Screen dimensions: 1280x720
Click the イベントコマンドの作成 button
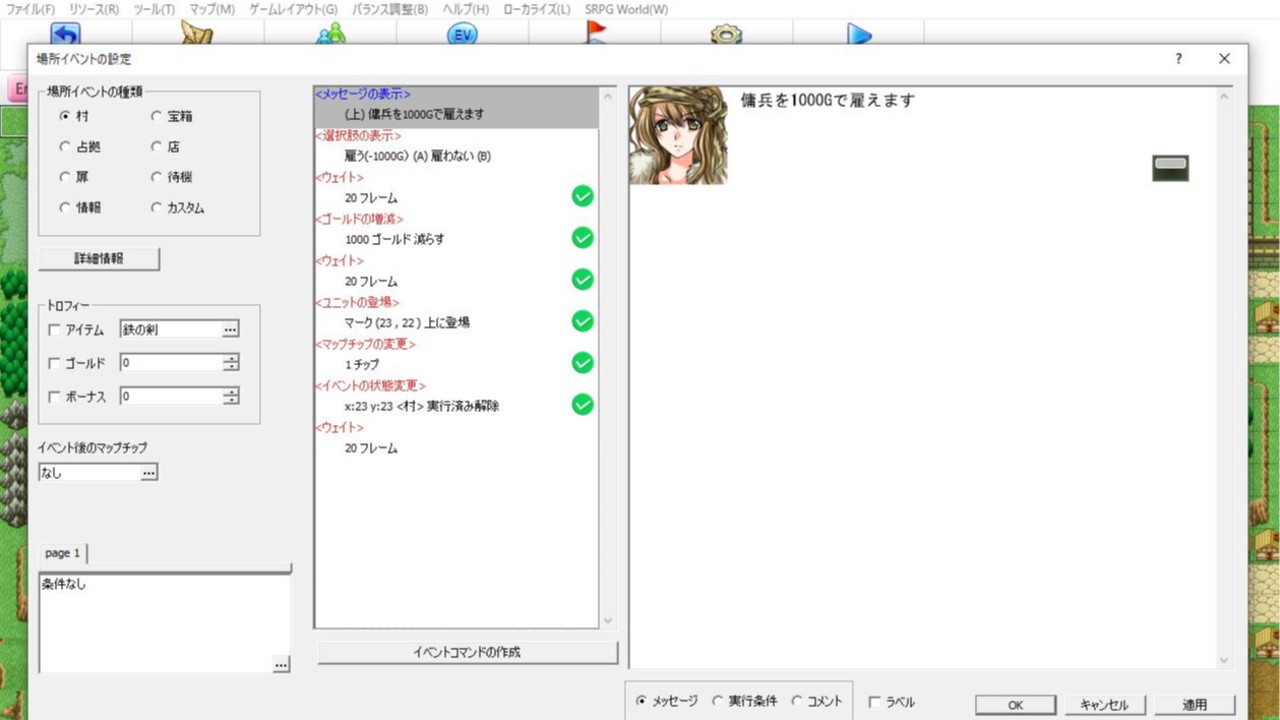click(x=466, y=651)
